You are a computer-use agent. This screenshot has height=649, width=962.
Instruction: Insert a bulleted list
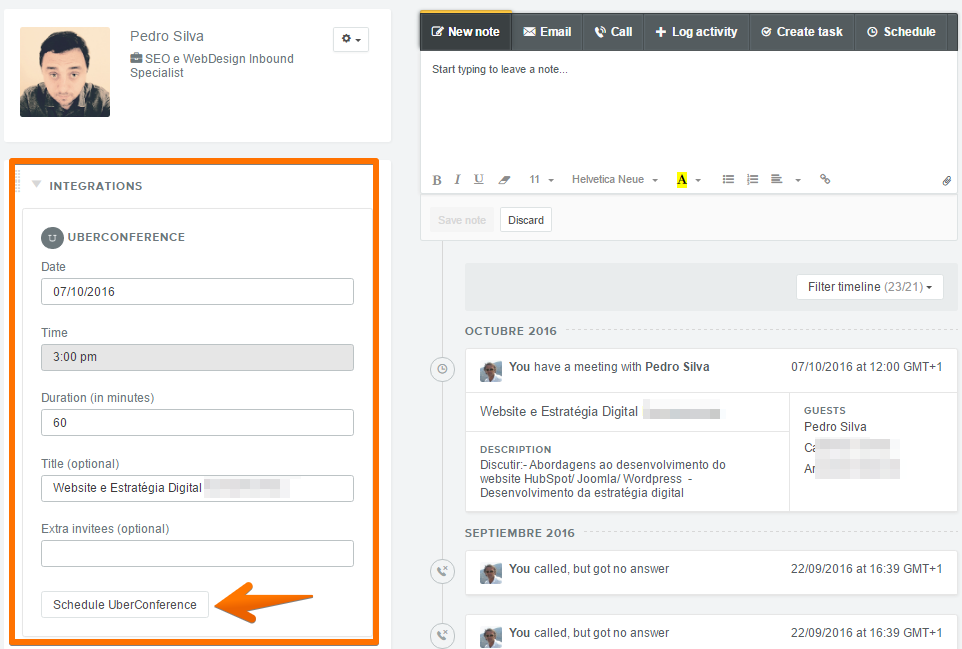click(728, 180)
